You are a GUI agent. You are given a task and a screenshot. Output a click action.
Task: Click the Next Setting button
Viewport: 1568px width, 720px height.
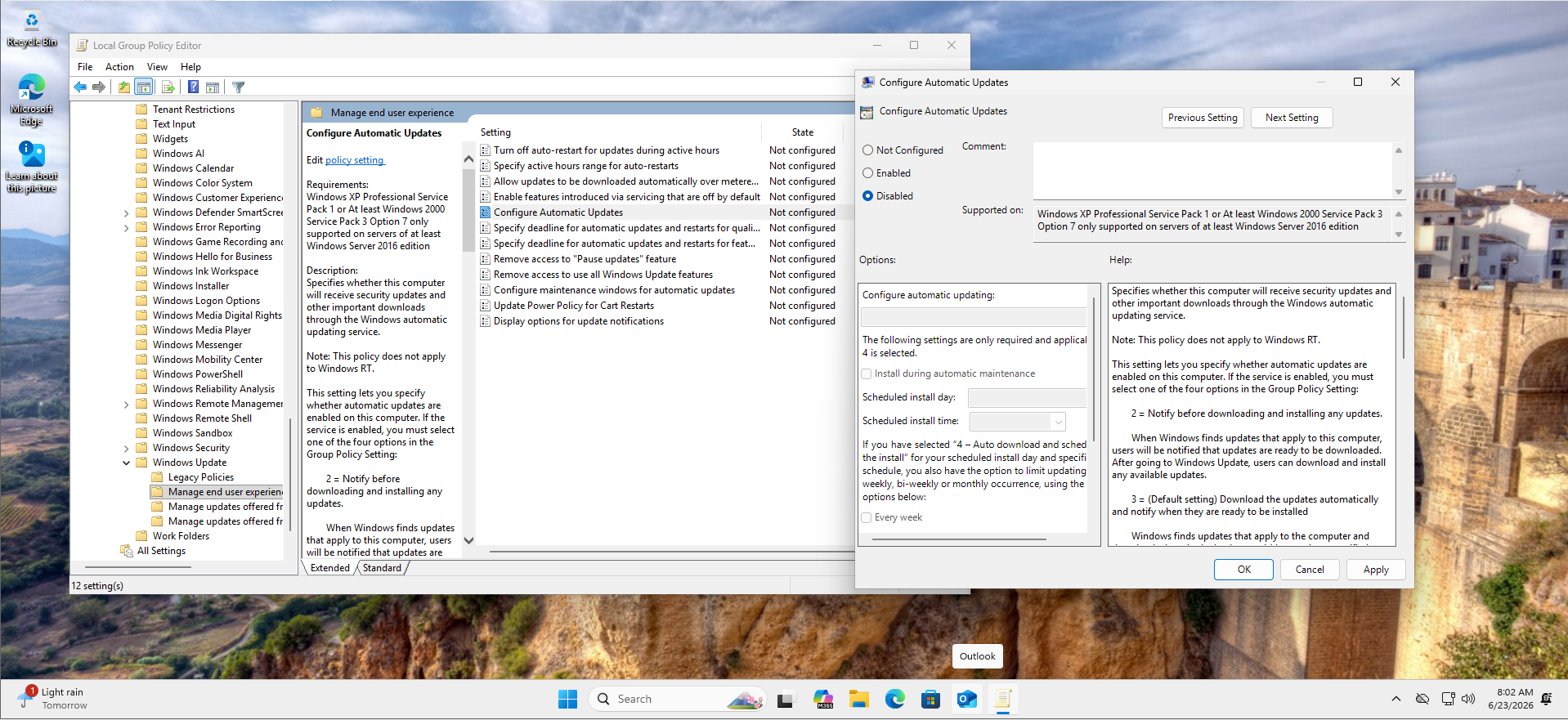[x=1292, y=118]
